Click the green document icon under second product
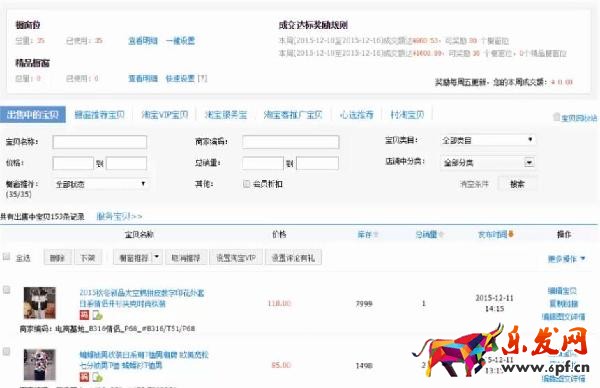The image size is (600, 388). [97, 377]
